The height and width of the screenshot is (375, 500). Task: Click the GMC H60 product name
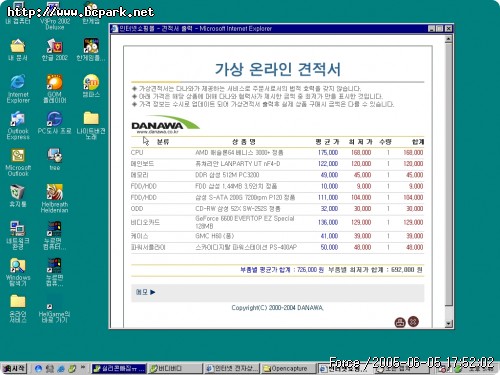(215, 236)
